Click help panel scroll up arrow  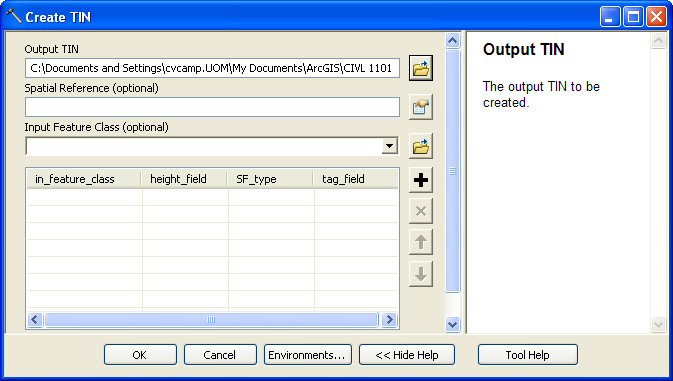coord(658,40)
